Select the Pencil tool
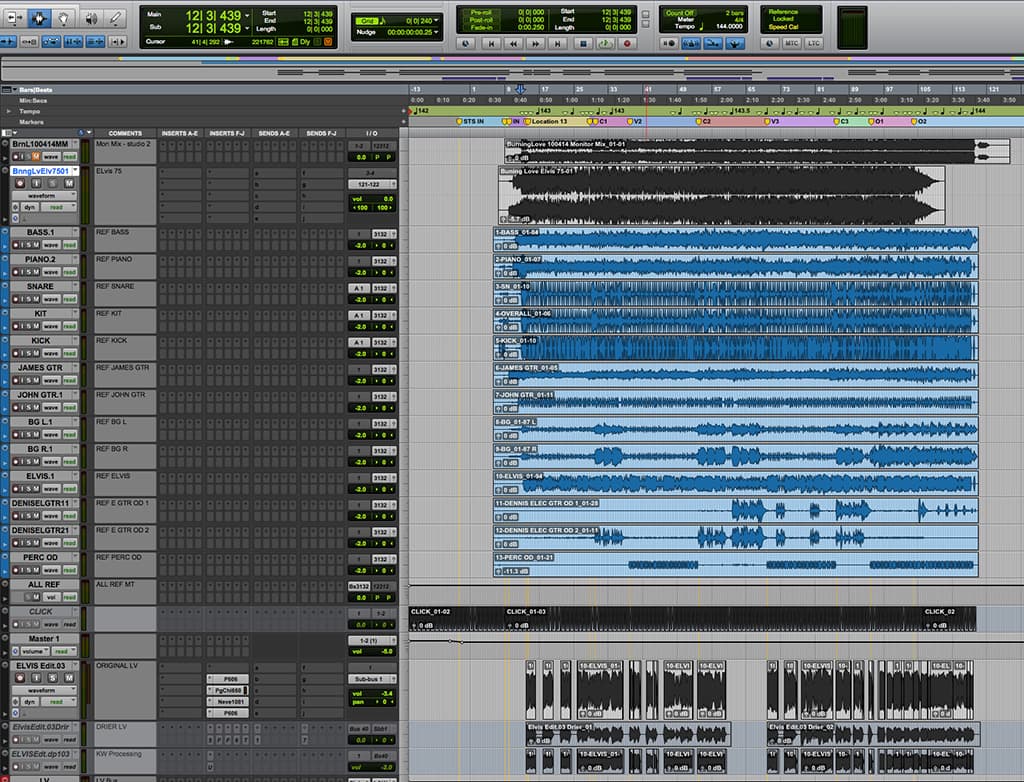This screenshot has width=1024, height=782. pyautogui.click(x=116, y=18)
